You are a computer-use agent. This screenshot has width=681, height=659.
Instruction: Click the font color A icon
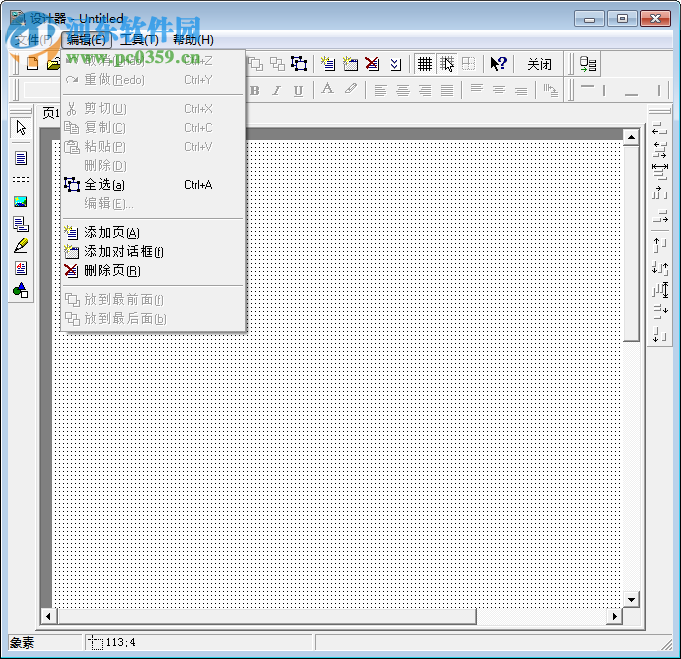pyautogui.click(x=327, y=89)
